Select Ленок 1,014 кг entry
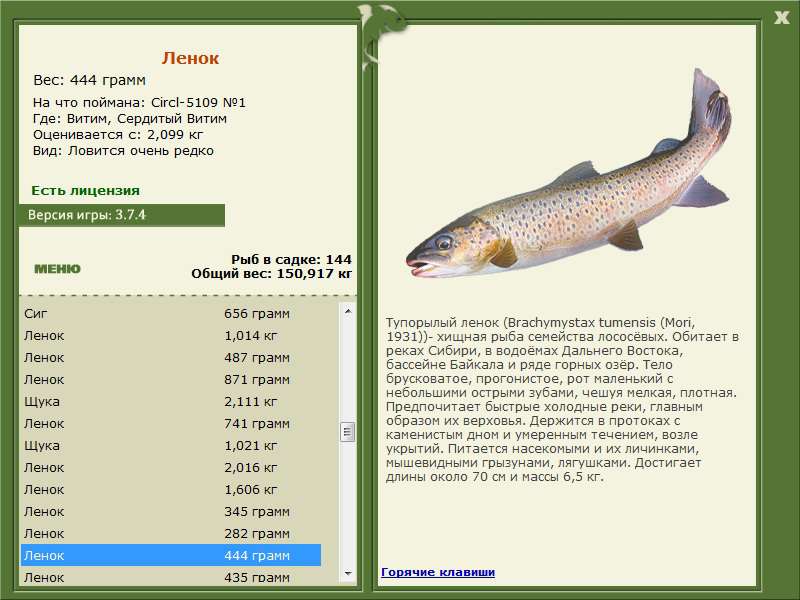 pyautogui.click(x=170, y=335)
